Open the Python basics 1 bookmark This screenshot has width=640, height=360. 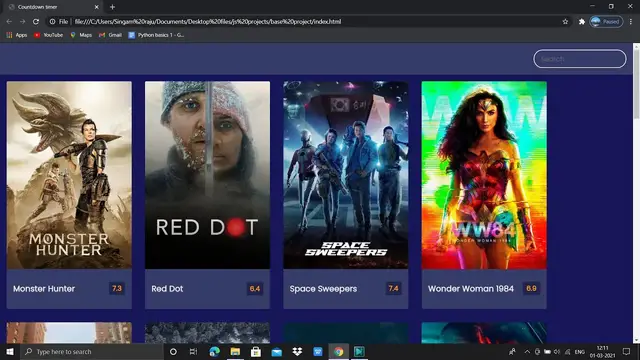156,35
